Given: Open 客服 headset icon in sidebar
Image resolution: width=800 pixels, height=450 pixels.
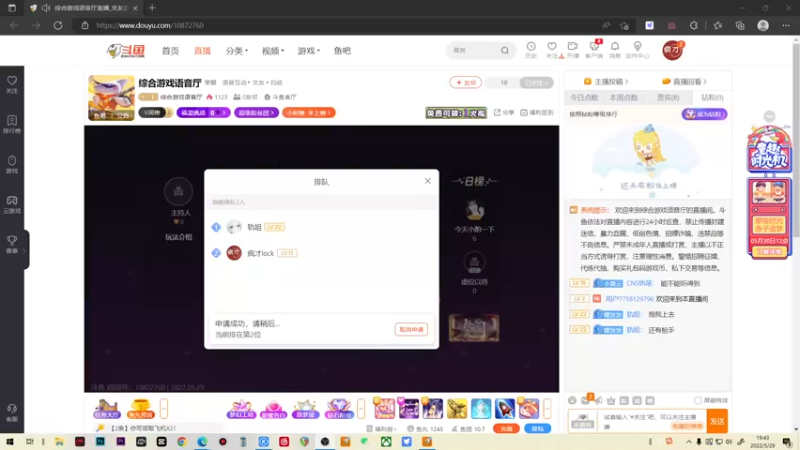Looking at the screenshot, I should tap(12, 412).
